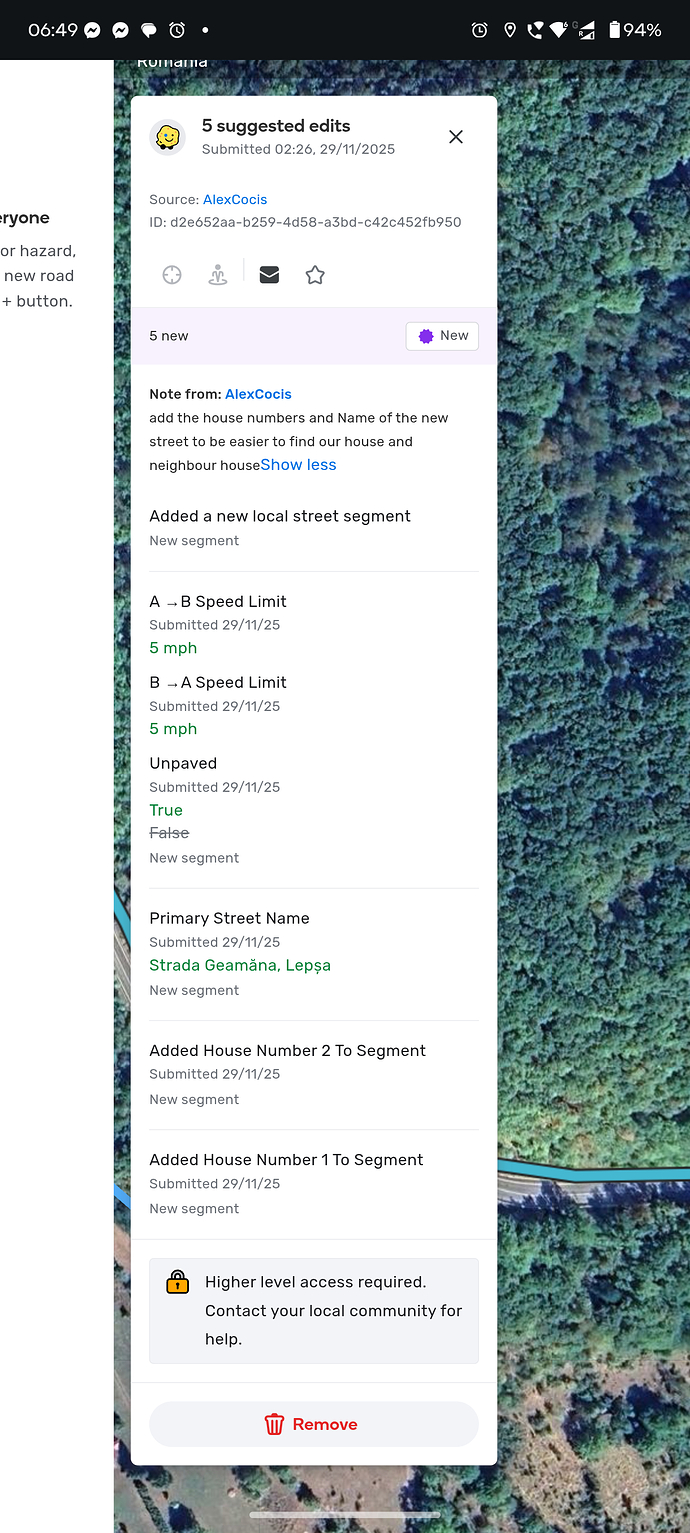Image resolution: width=690 pixels, height=1533 pixels.
Task: Click the alarm icon in status bar
Action: tap(177, 30)
